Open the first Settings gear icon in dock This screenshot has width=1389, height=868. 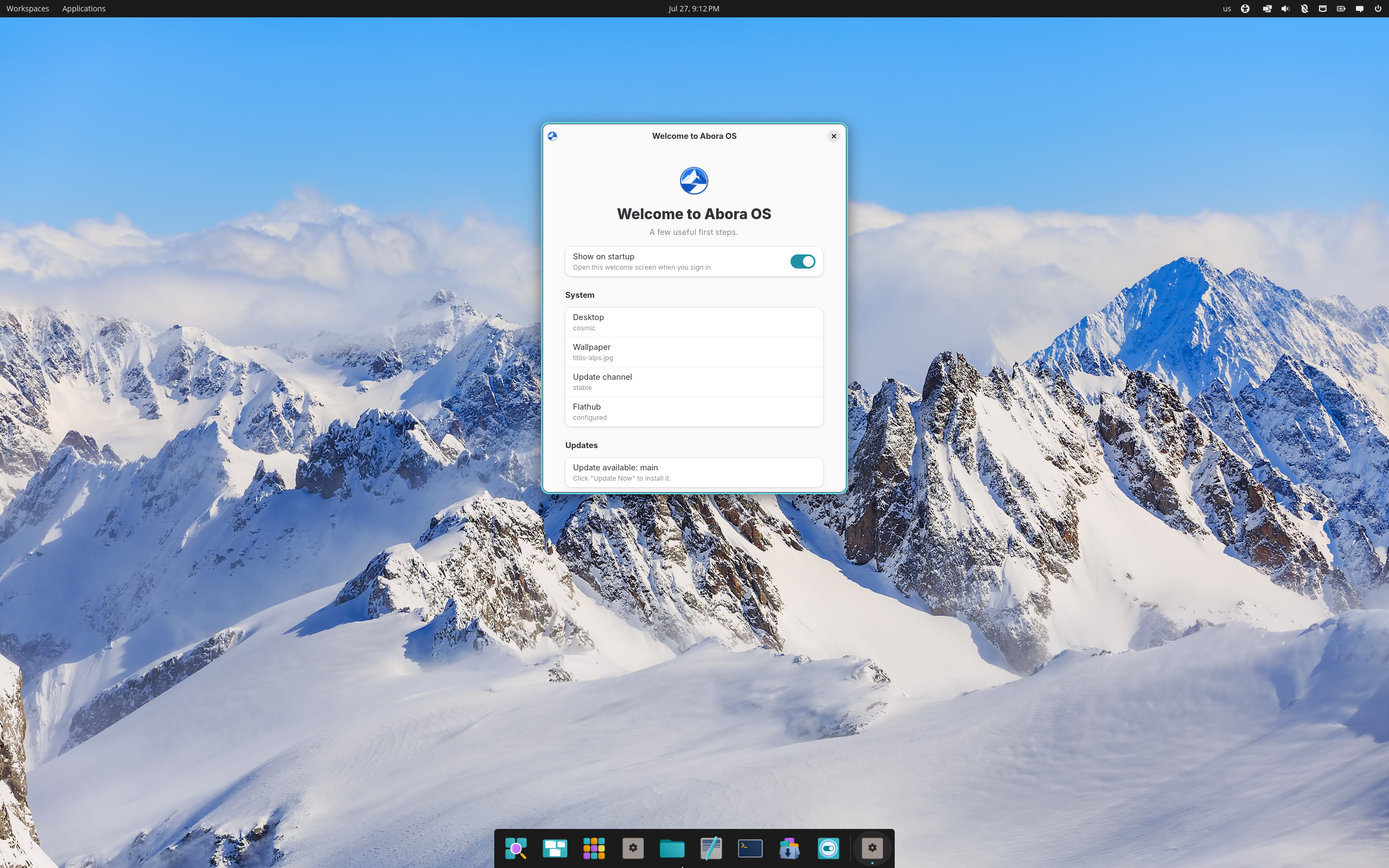(x=633, y=848)
